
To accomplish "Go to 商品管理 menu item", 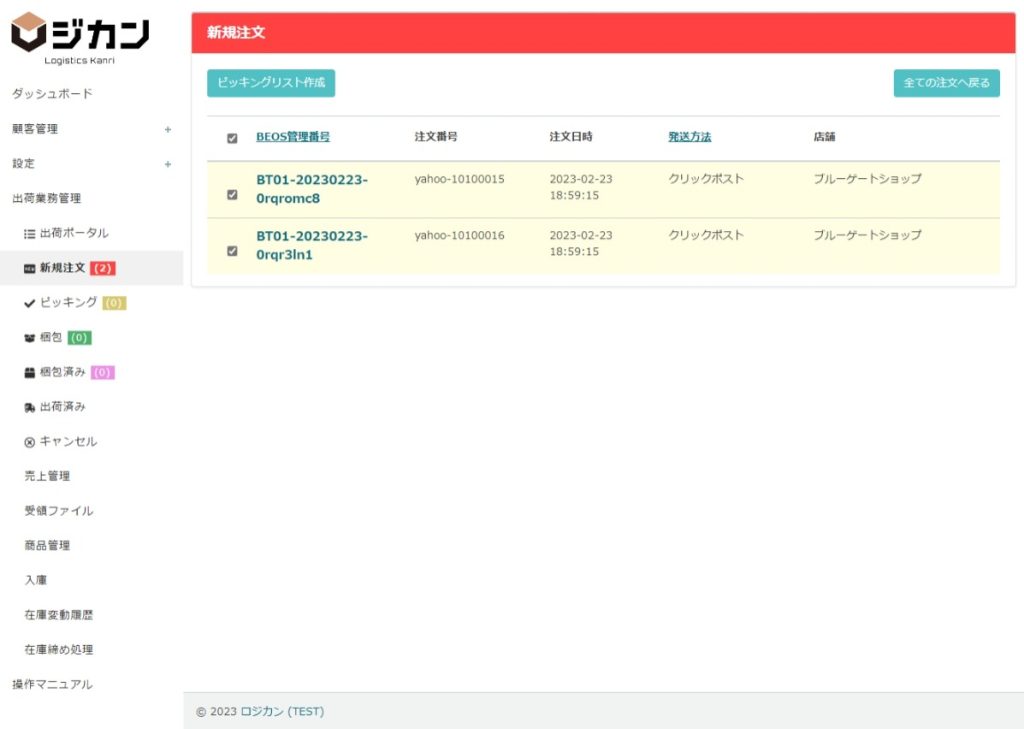I will 47,545.
